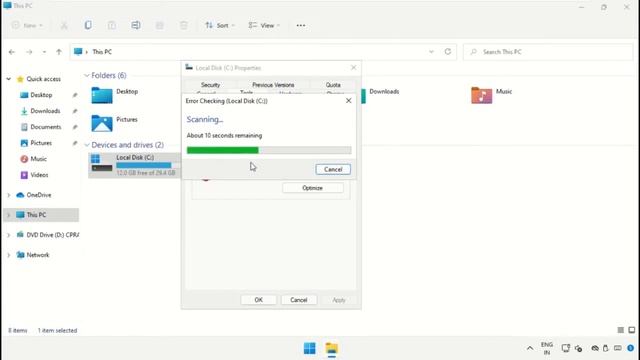Collapse the Devices and drives (2) group
The width and height of the screenshot is (640, 360).
pyautogui.click(x=87, y=145)
